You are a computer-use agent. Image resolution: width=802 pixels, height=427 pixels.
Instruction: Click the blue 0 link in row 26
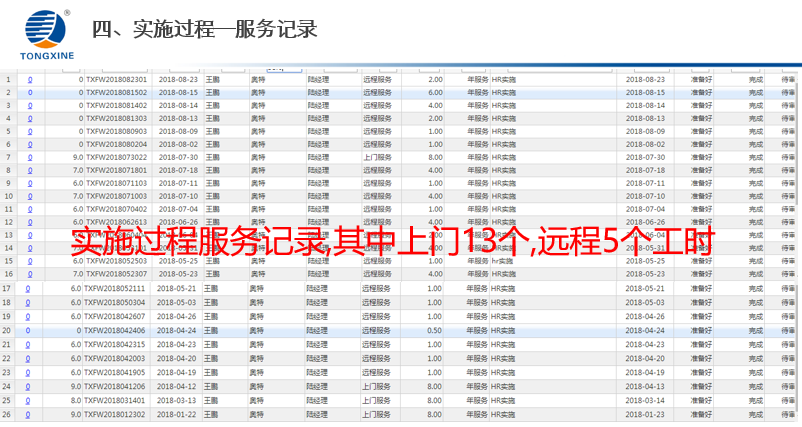(29, 413)
